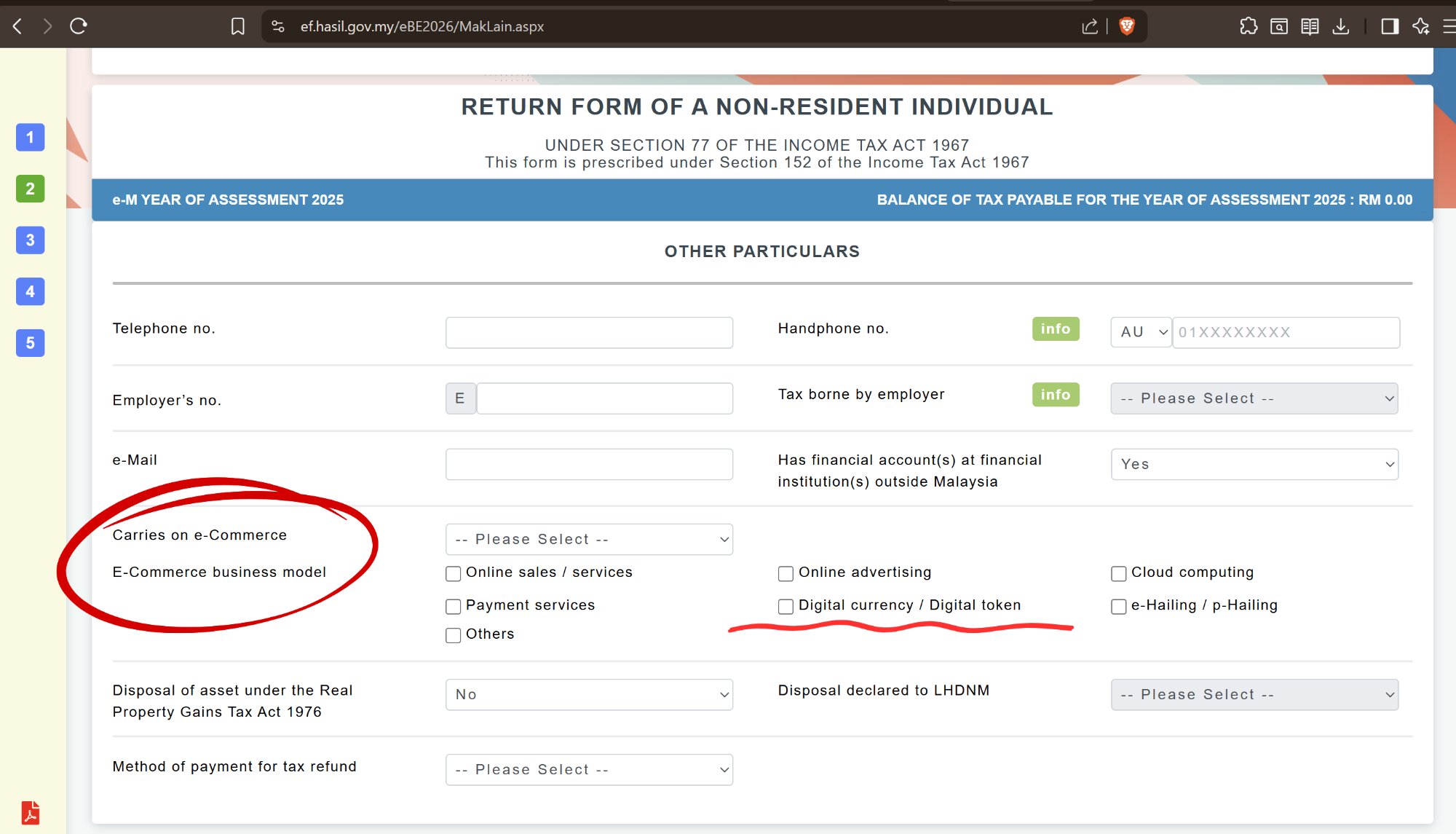Screen dimensions: 1456x834
Task: Open the browser extensions puzzle icon
Action: click(1248, 27)
